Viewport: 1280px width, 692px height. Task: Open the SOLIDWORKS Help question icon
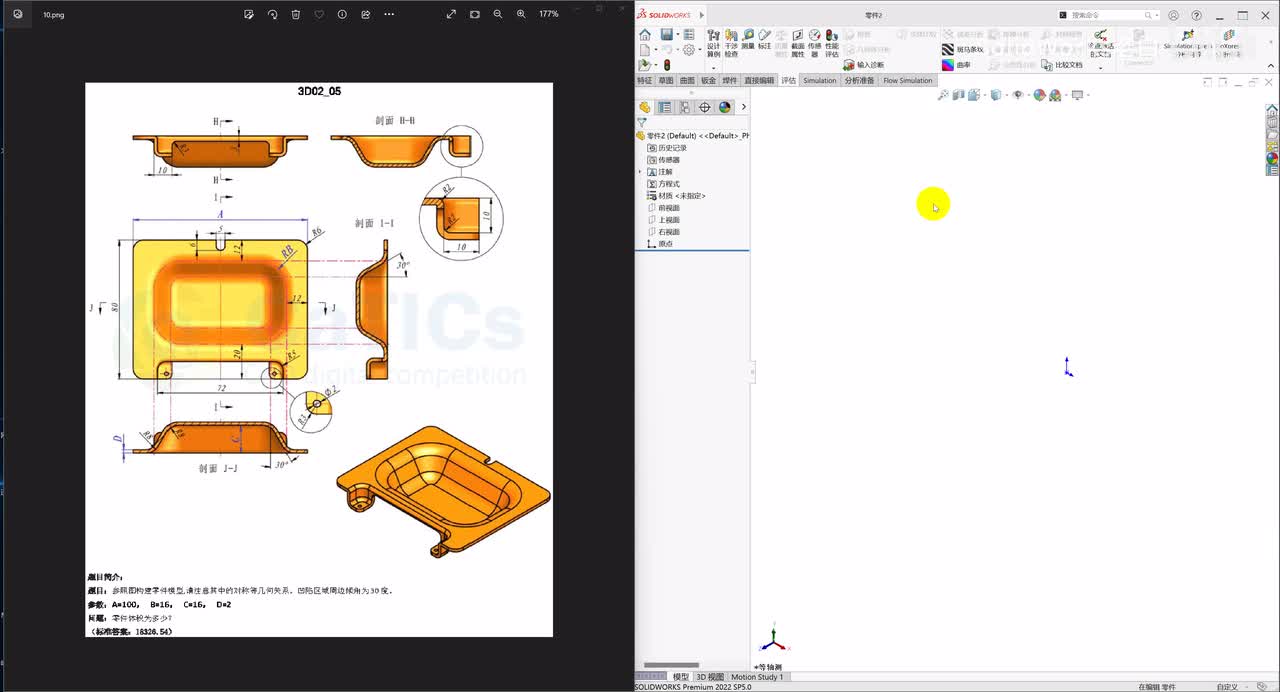tap(1196, 15)
